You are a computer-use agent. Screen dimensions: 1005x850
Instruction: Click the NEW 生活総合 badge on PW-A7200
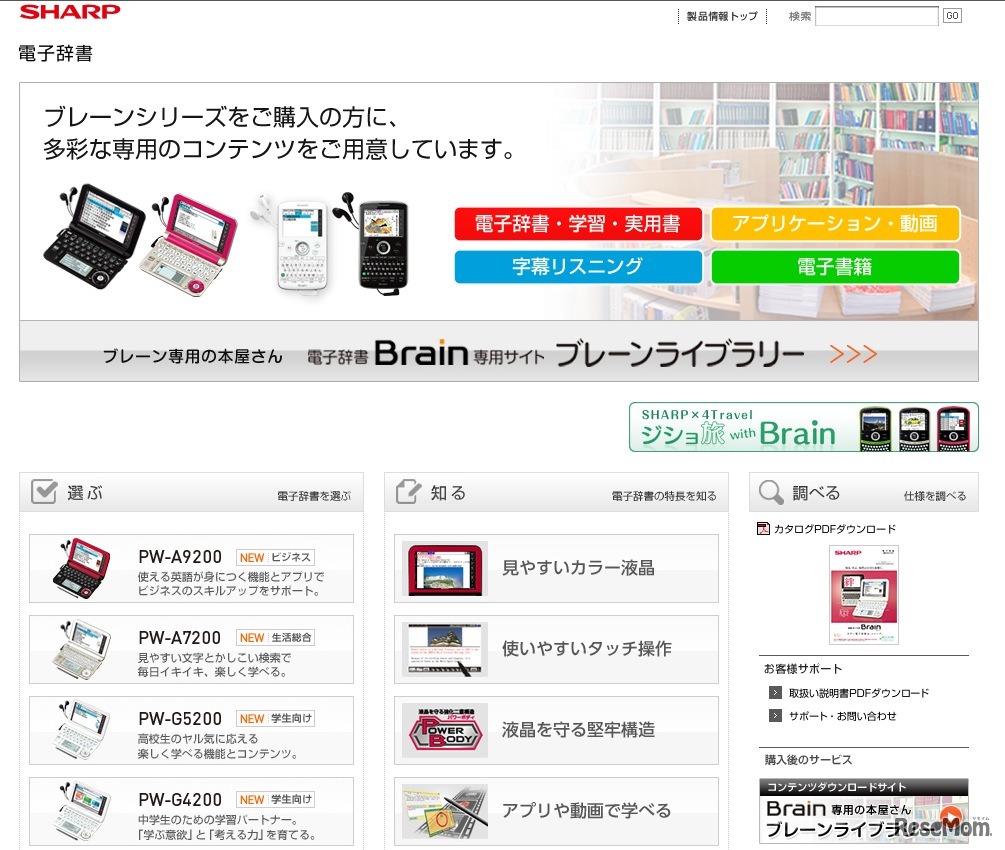click(276, 638)
